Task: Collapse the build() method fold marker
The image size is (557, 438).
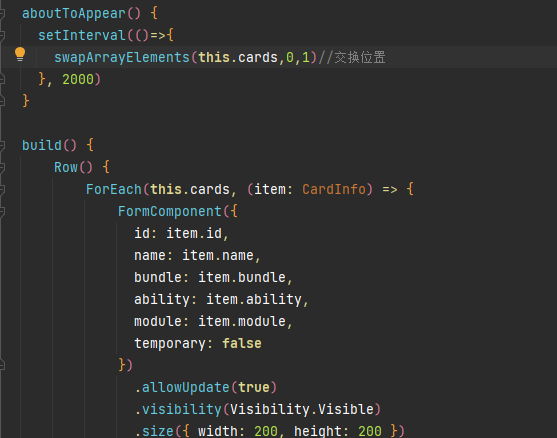Action: [x=2, y=145]
